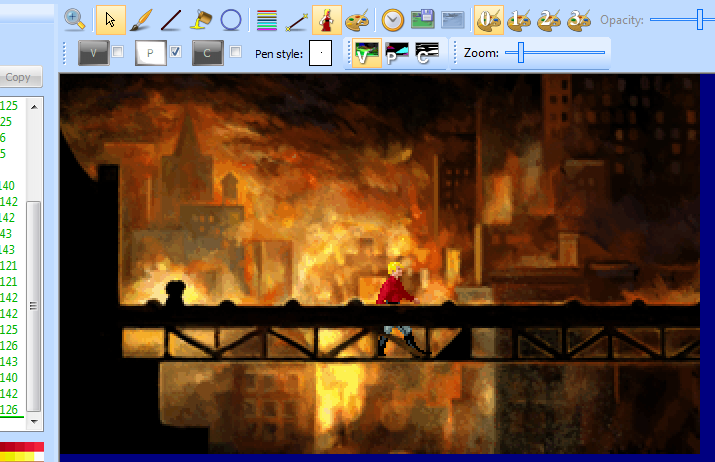Select the arrow pointer tool
The width and height of the screenshot is (715, 462).
point(110,20)
